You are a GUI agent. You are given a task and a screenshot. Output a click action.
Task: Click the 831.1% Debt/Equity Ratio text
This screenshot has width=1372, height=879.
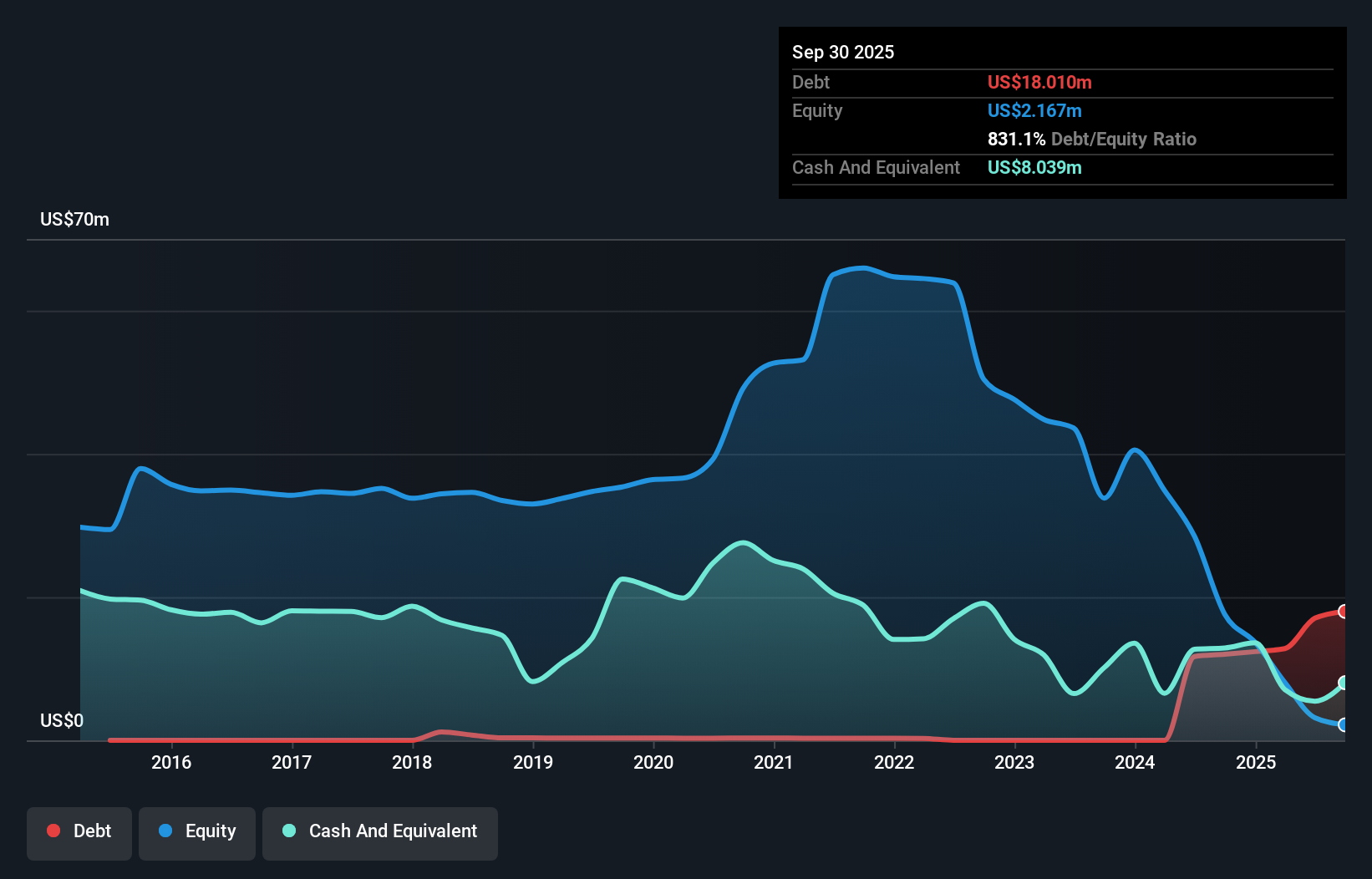pos(1092,139)
